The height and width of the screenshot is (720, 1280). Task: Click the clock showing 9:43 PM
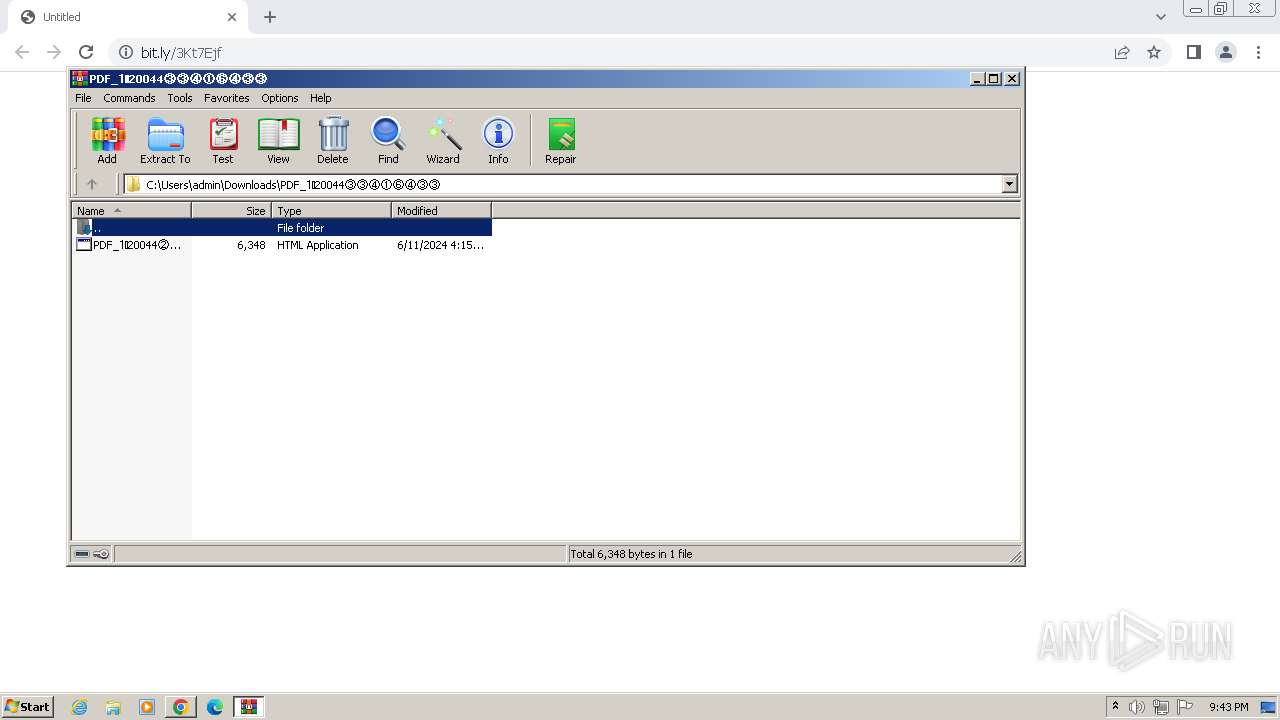pos(1228,707)
